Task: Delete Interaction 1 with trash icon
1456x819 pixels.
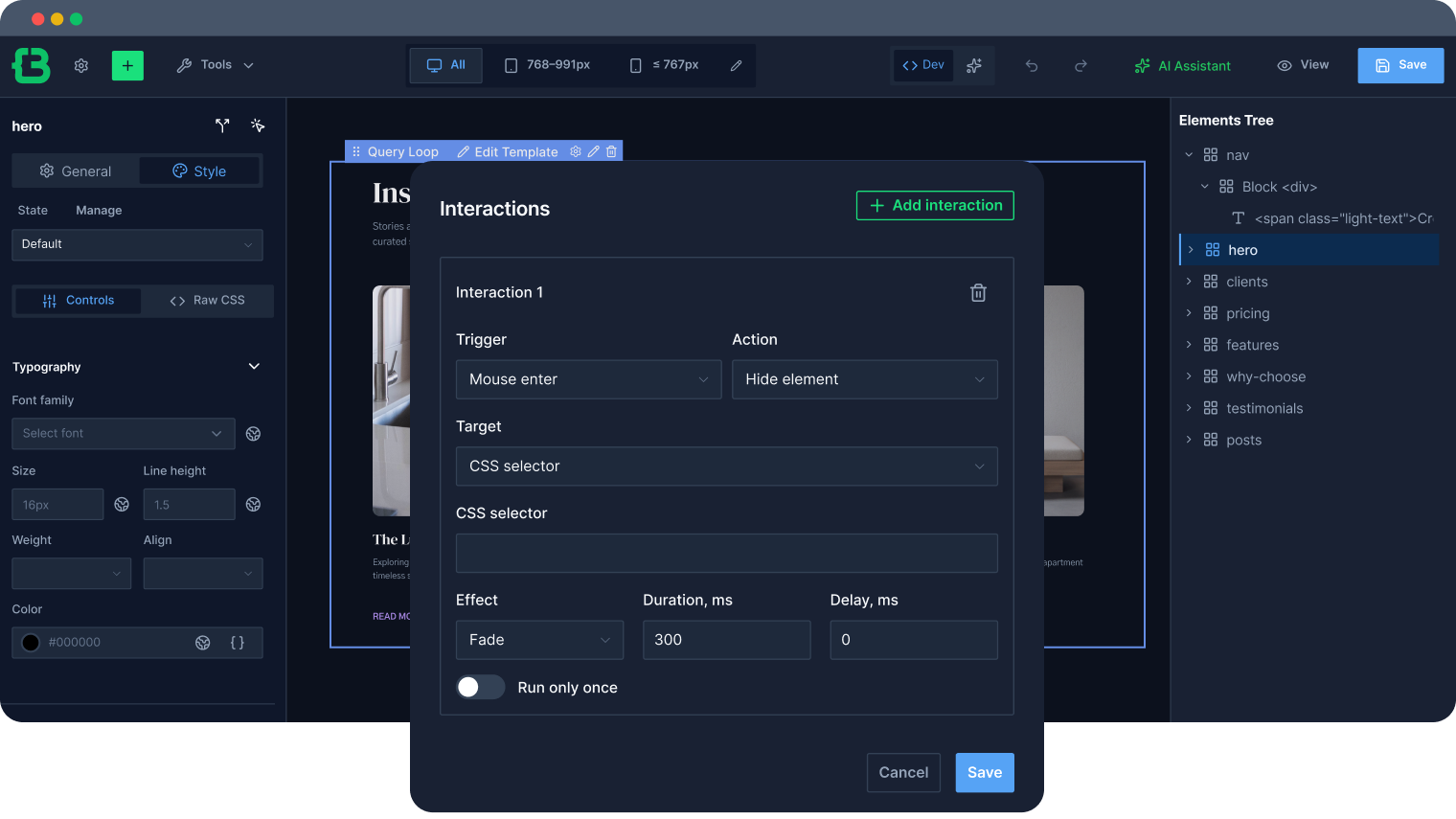Action: point(978,292)
